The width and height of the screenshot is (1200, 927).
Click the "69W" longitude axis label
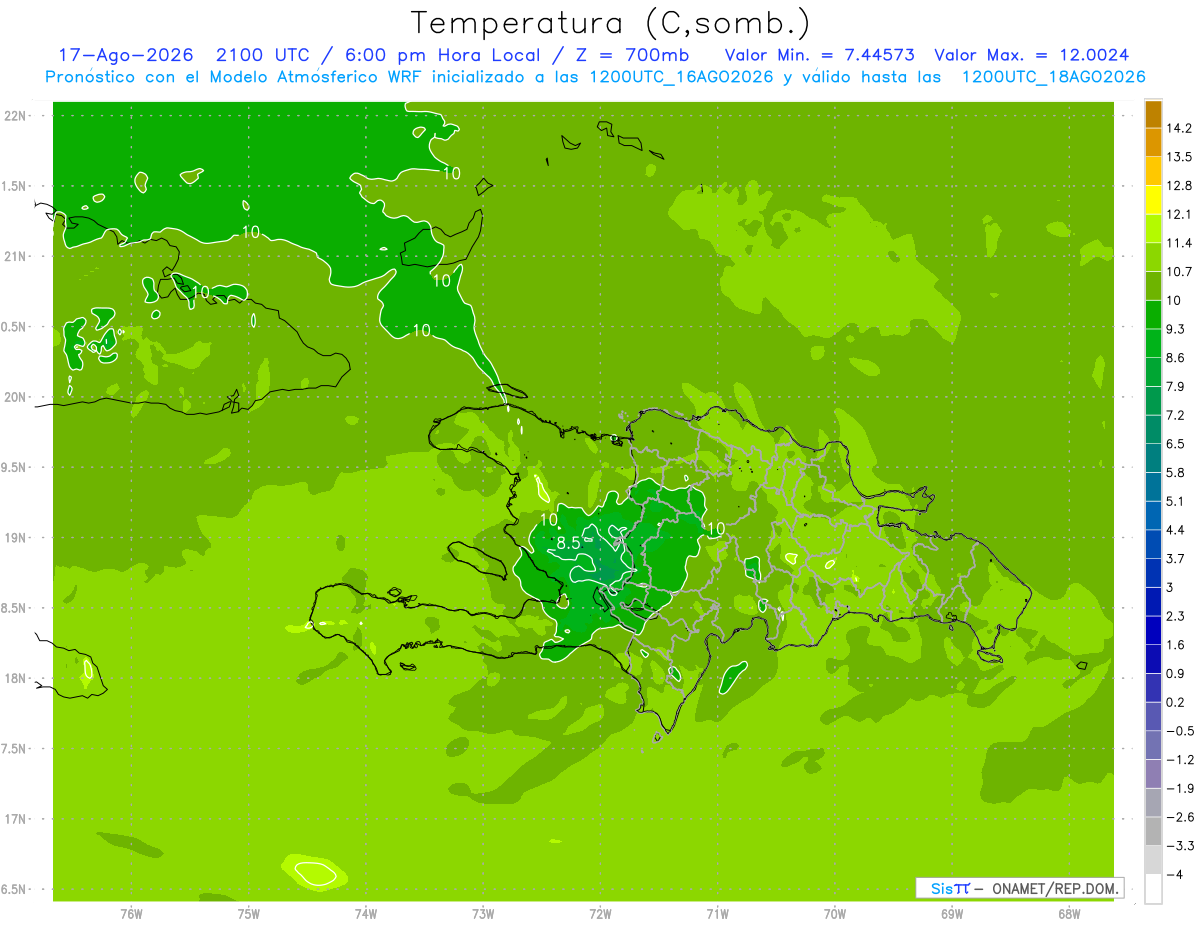(952, 914)
